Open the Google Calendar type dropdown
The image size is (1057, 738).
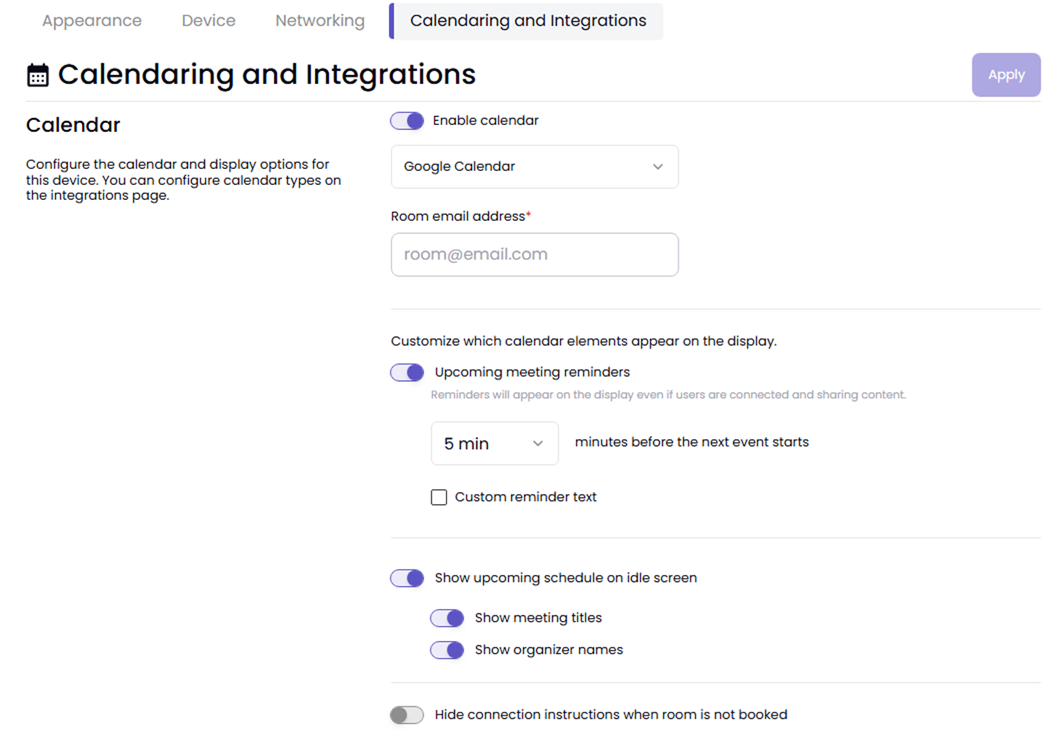(535, 166)
